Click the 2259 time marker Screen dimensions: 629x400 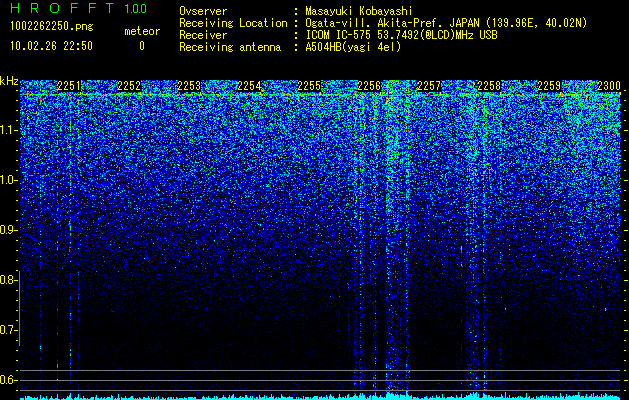point(549,86)
